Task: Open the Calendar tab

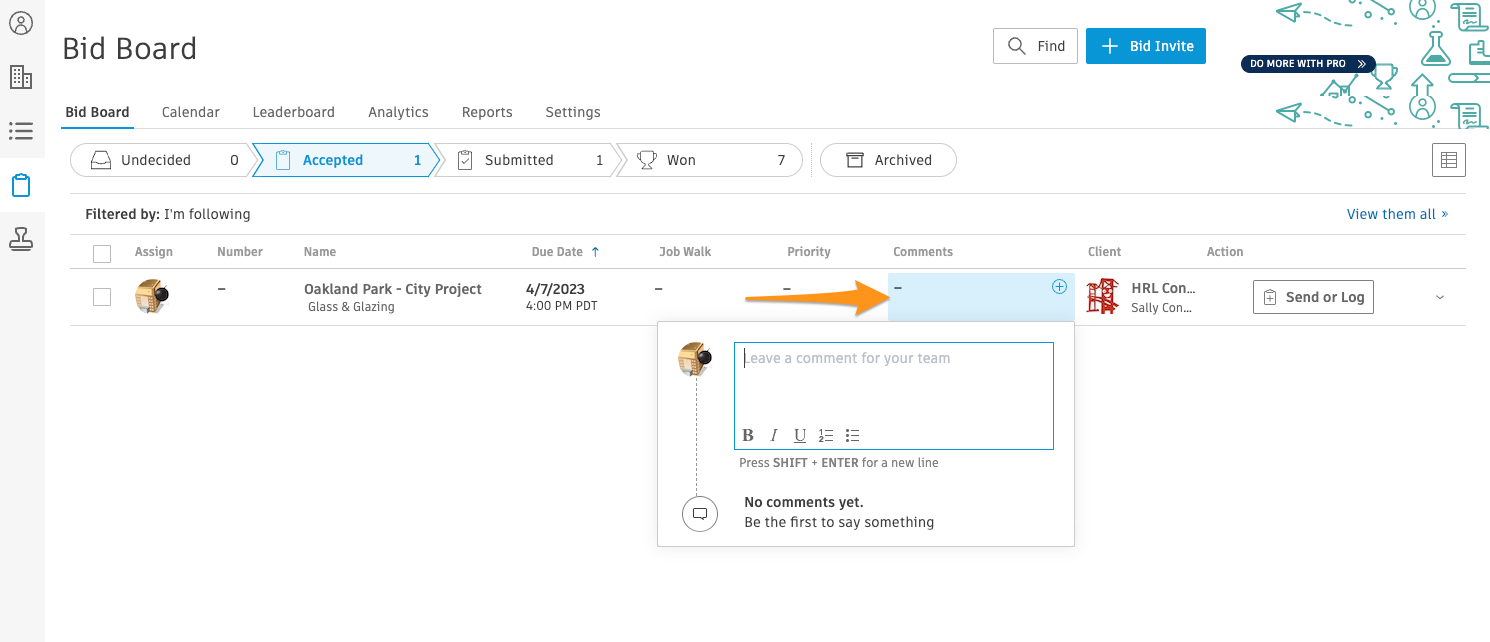Action: point(190,112)
